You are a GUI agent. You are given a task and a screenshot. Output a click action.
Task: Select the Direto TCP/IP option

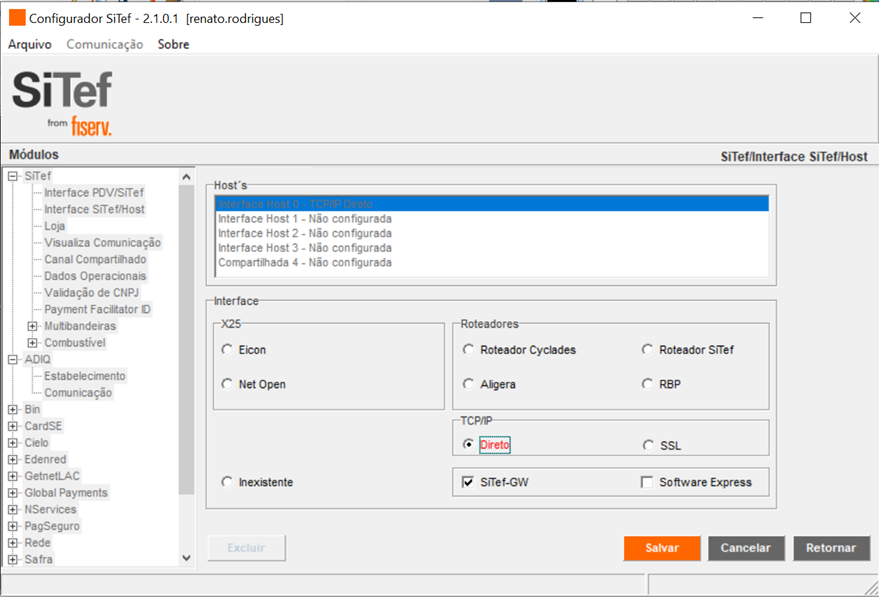(x=469, y=445)
